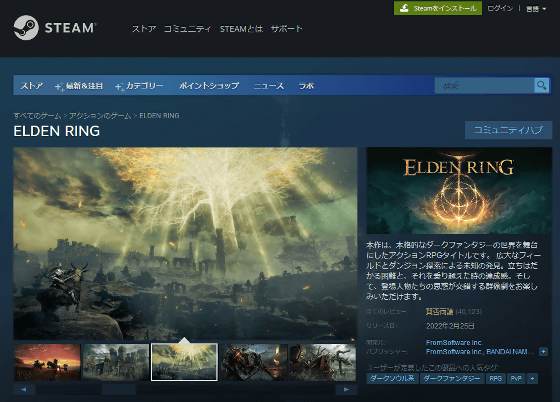Viewport: 560px width, 402px height.
Task: Select the highlighted golden tree thumbnail
Action: (x=184, y=362)
